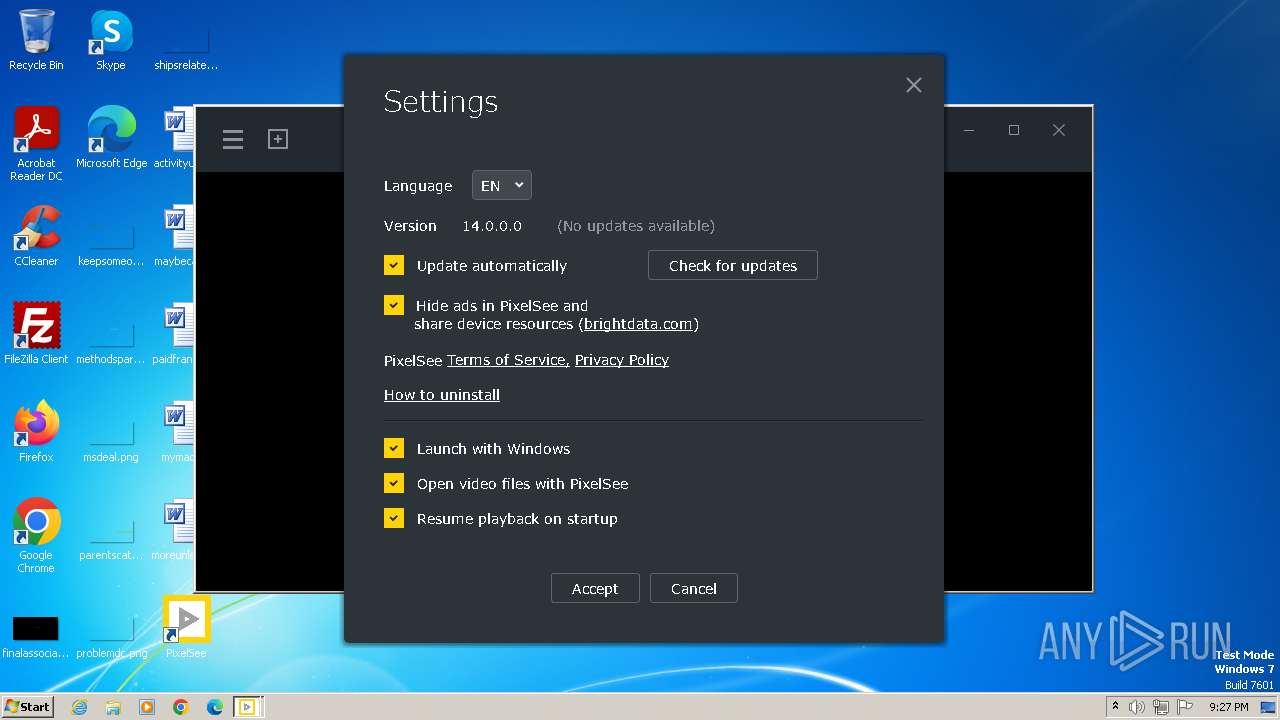Select the finalassocia desktop file

click(36, 635)
